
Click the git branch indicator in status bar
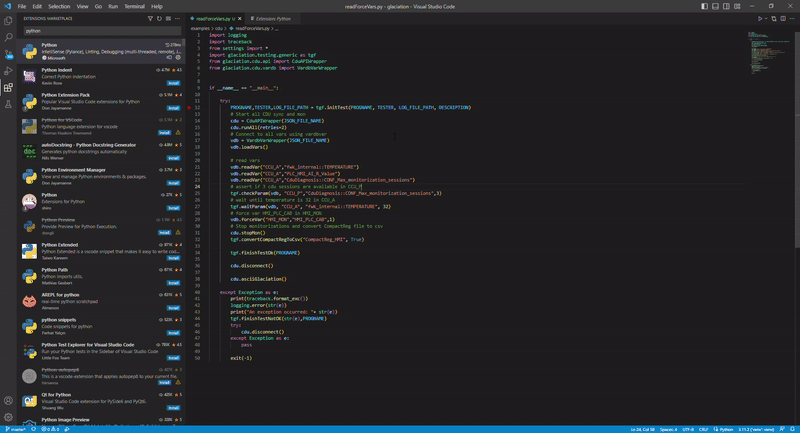16,429
